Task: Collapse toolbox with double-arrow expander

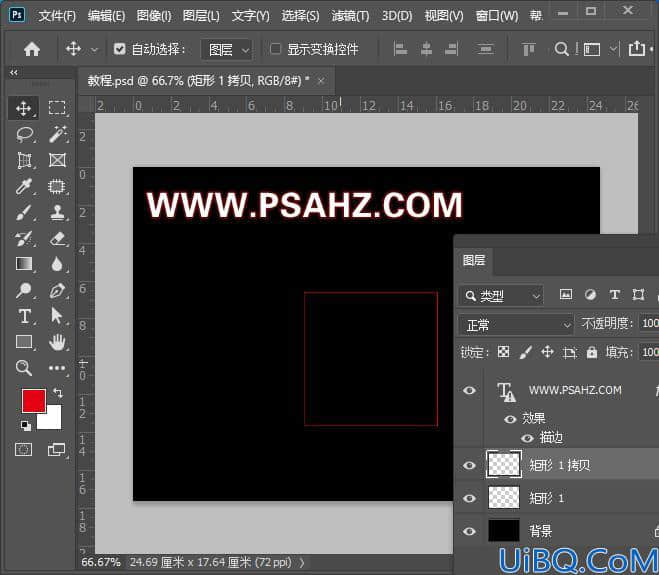Action: pyautogui.click(x=14, y=72)
